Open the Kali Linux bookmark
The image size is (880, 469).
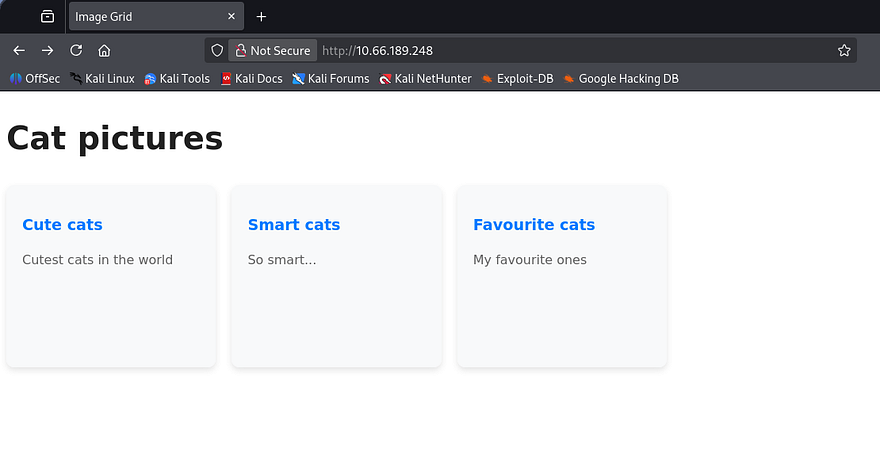(x=102, y=78)
